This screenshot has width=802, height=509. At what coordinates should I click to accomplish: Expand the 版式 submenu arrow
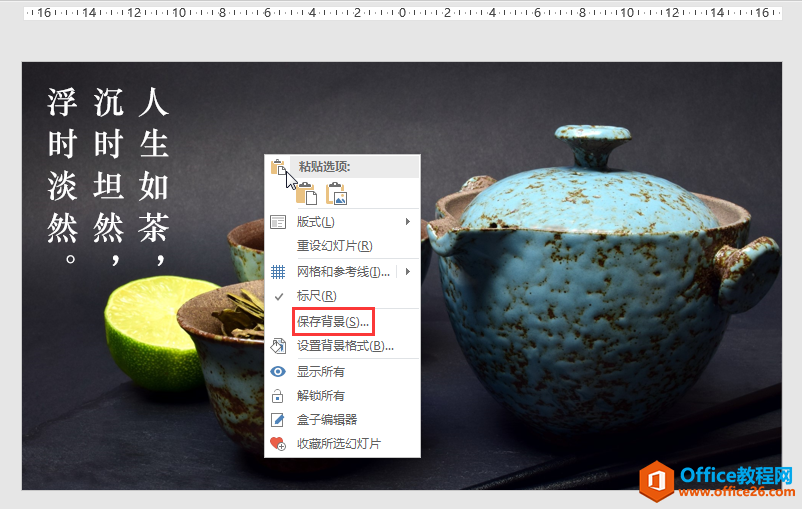tap(407, 221)
